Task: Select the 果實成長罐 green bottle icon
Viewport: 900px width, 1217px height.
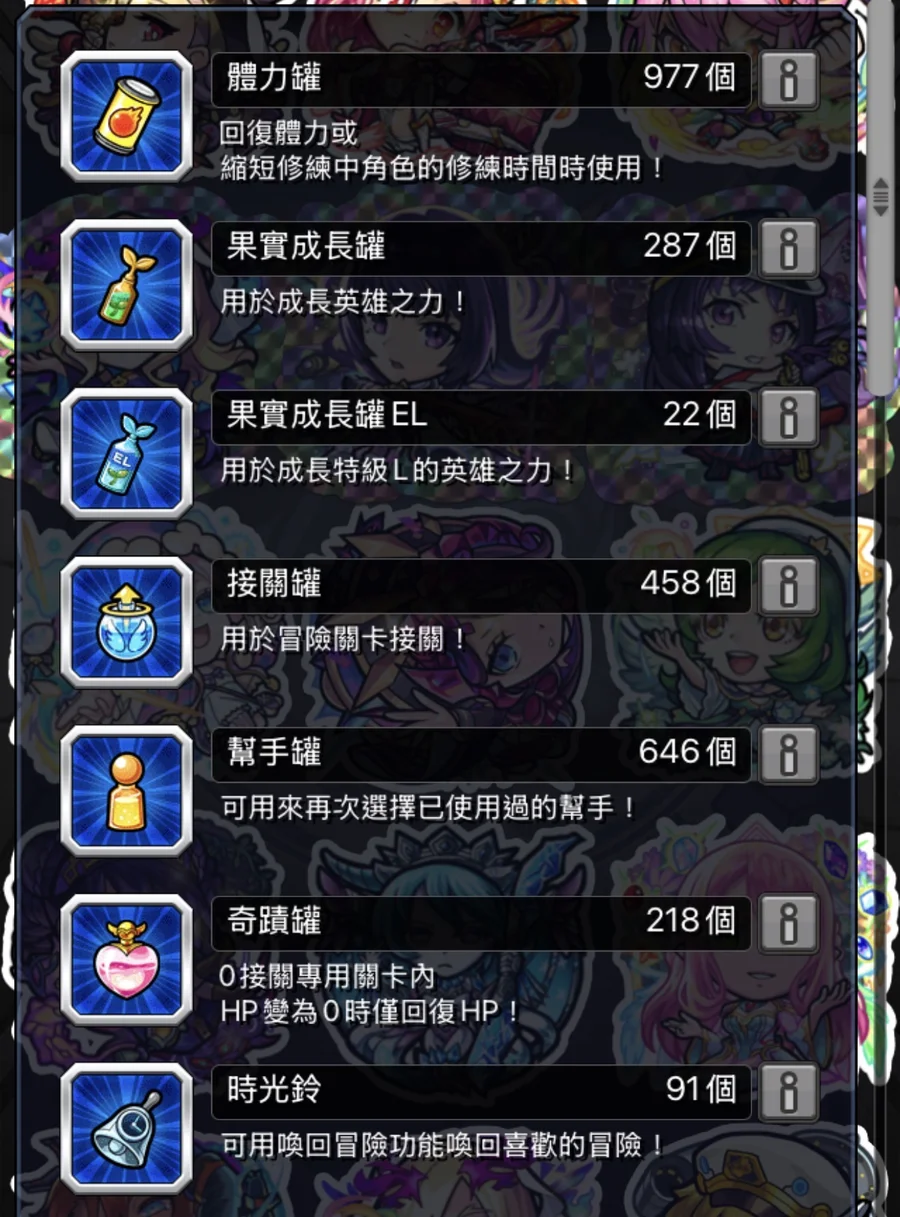Action: click(x=126, y=285)
